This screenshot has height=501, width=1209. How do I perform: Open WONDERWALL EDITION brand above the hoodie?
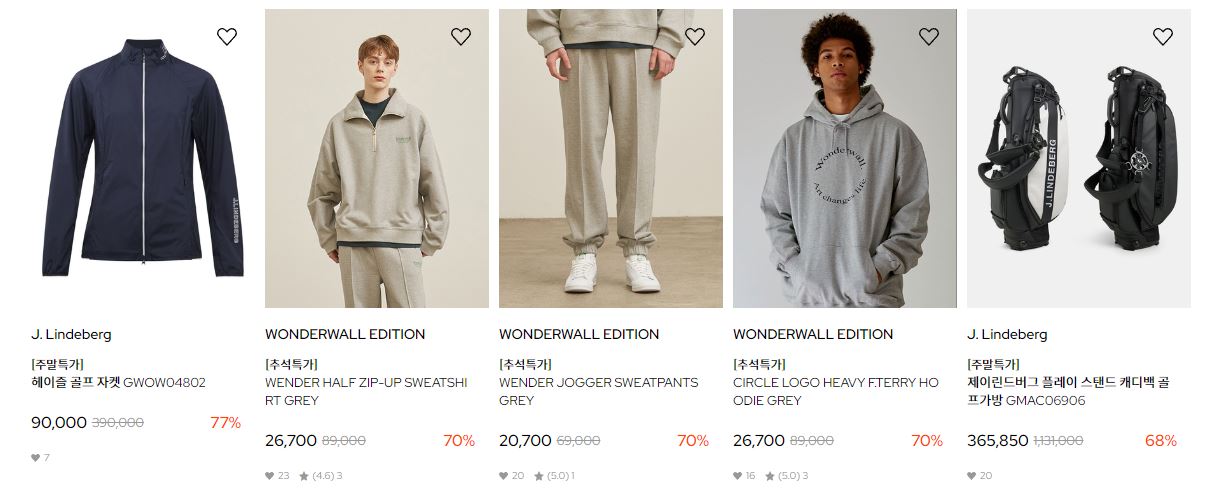813,334
